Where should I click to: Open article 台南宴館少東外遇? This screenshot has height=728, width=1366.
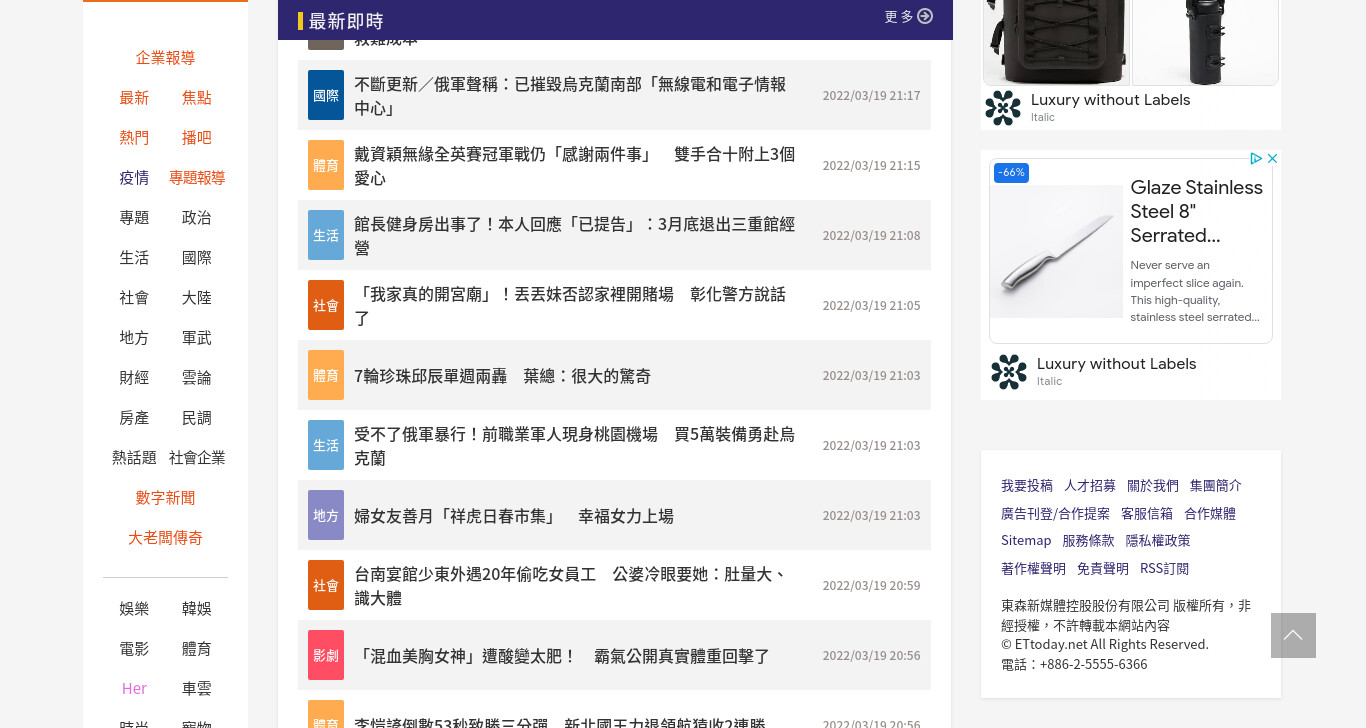click(570, 586)
